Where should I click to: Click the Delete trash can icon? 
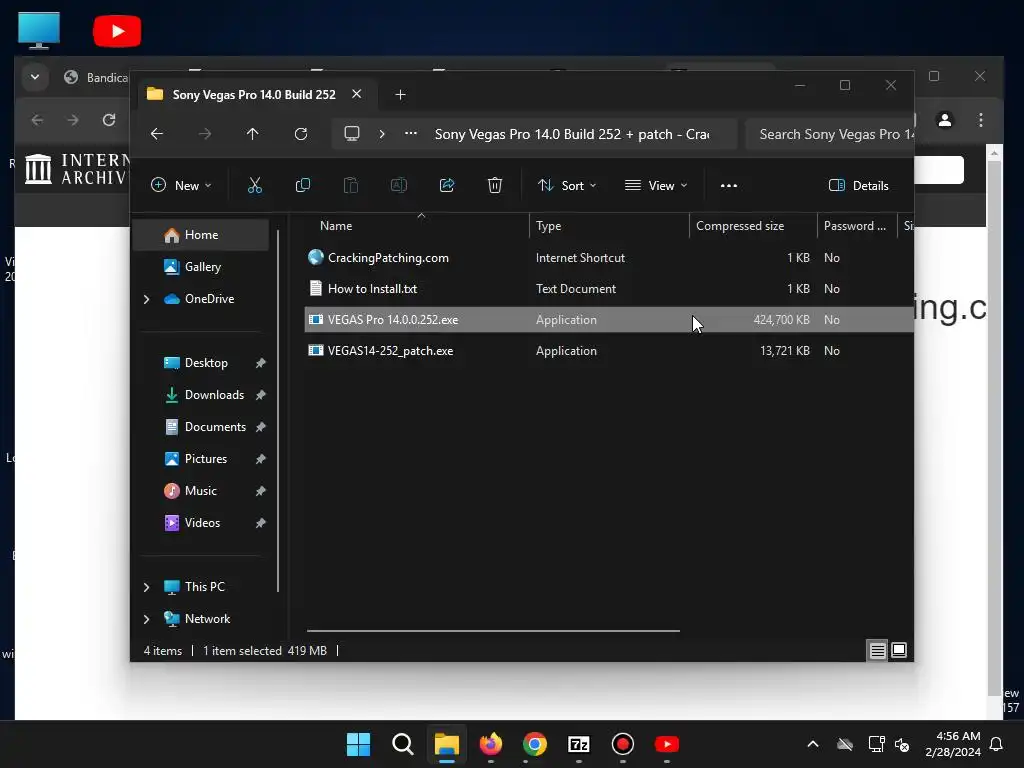pyautogui.click(x=495, y=185)
